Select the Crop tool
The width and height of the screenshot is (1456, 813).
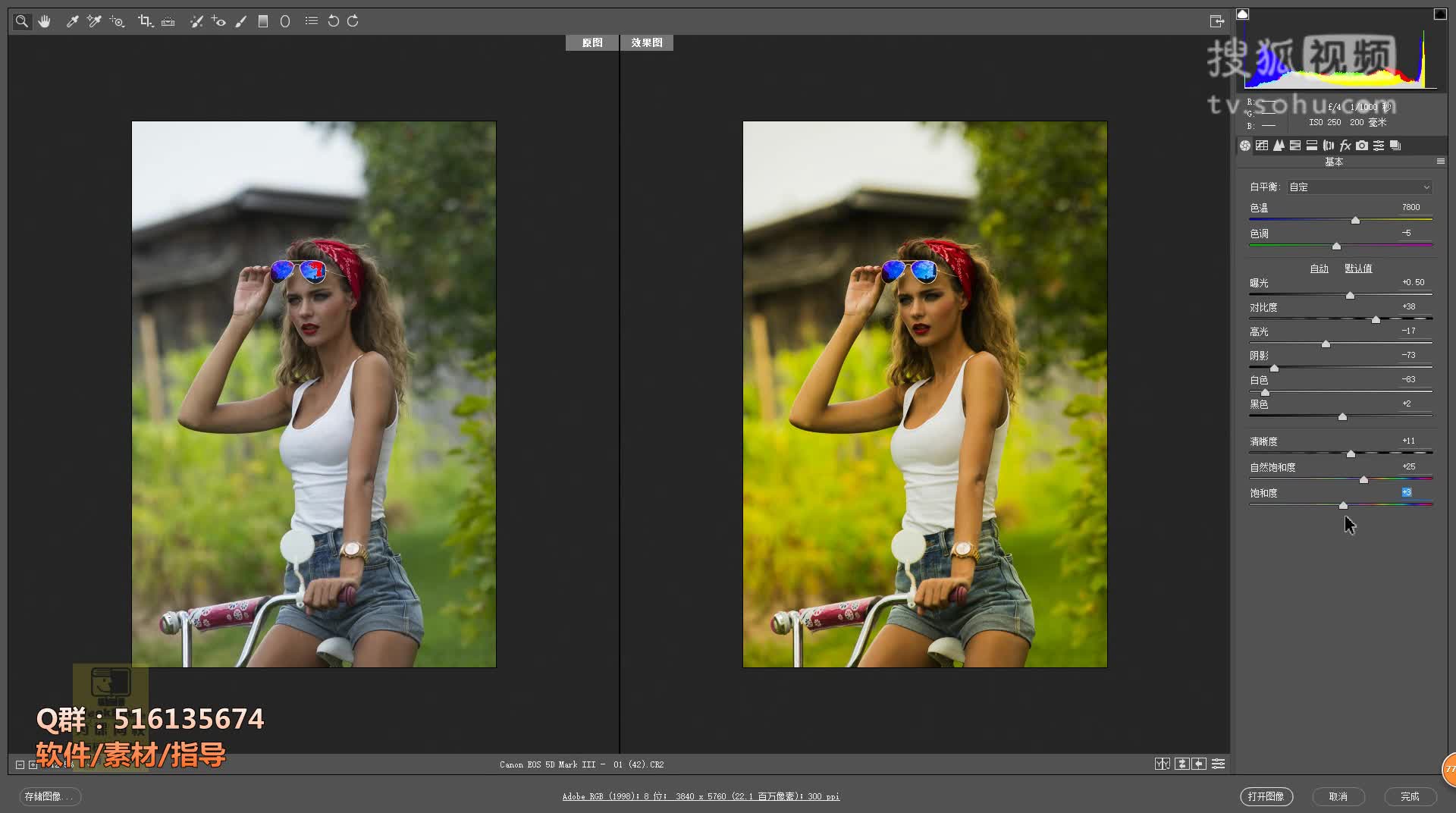click(146, 21)
